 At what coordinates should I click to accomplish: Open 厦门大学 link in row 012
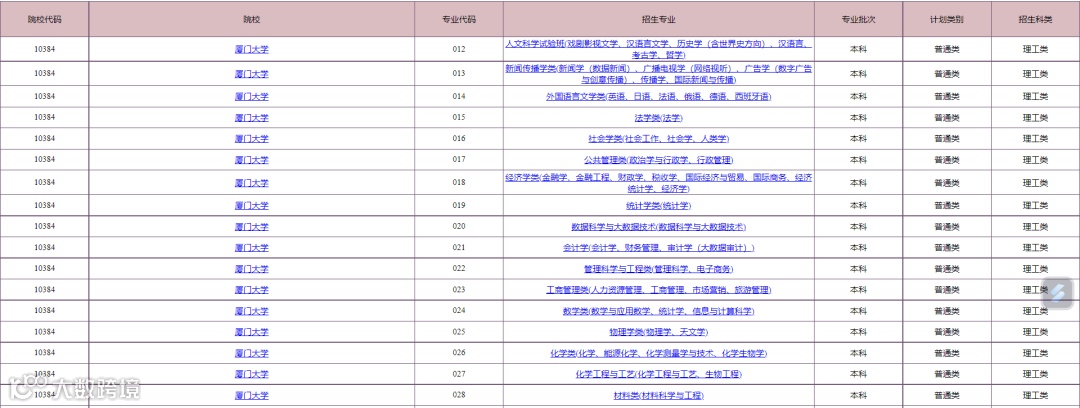(251, 50)
